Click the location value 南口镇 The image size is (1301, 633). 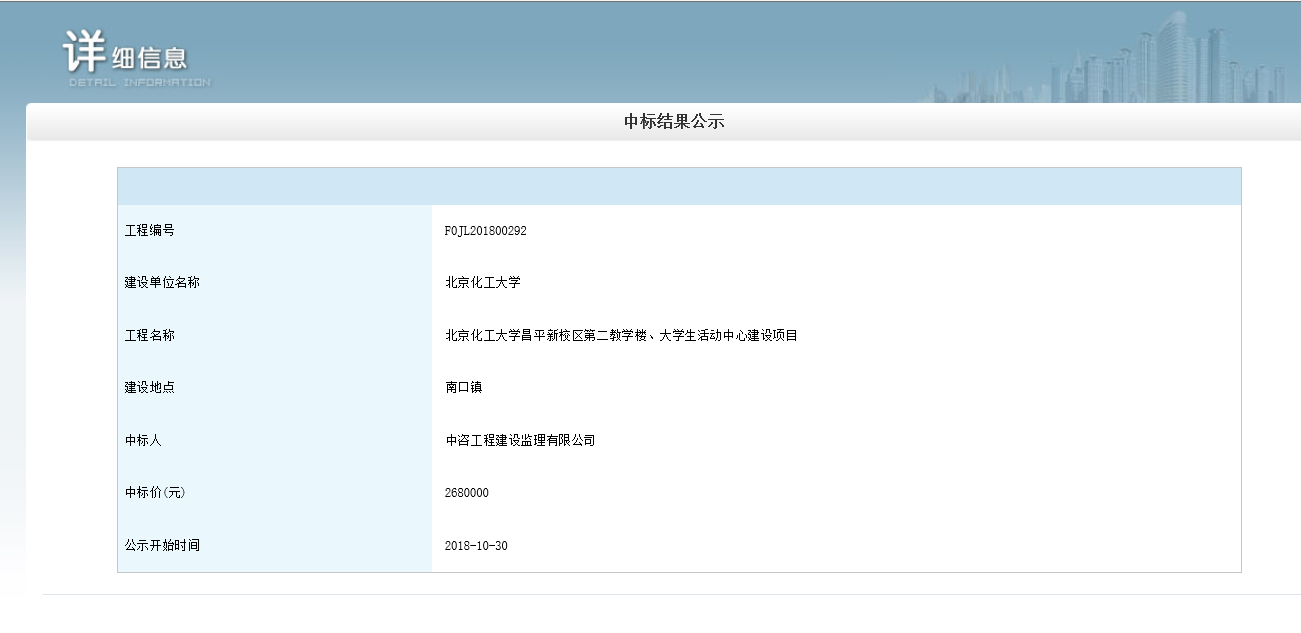coord(464,388)
